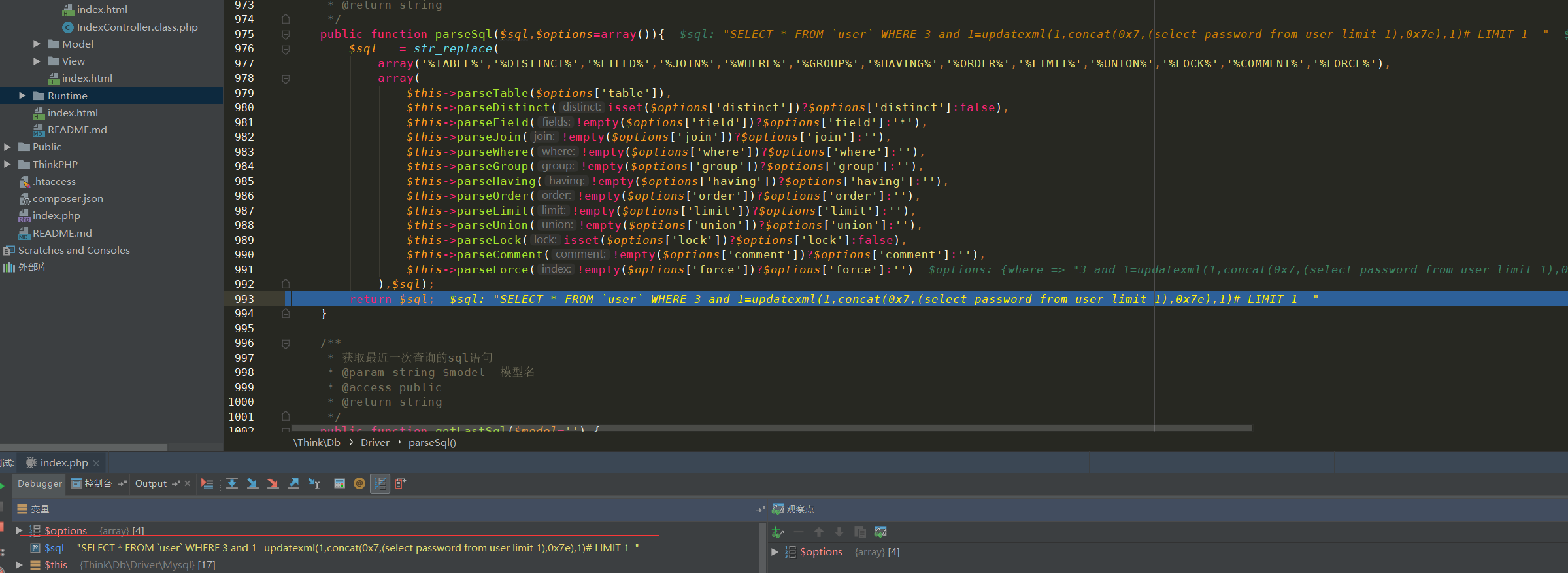Click the green resume program arrow

pyautogui.click(x=2, y=486)
